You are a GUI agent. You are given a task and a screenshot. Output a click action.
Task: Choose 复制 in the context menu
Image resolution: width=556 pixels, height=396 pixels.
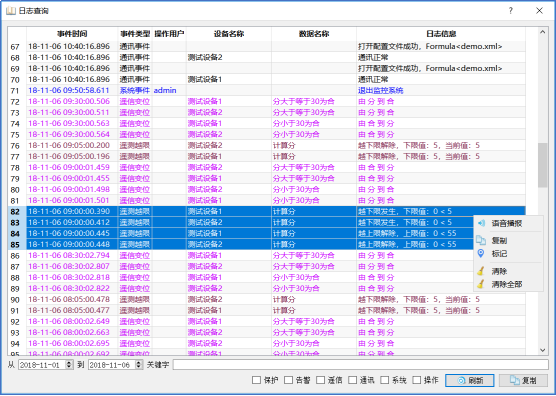pos(508,240)
